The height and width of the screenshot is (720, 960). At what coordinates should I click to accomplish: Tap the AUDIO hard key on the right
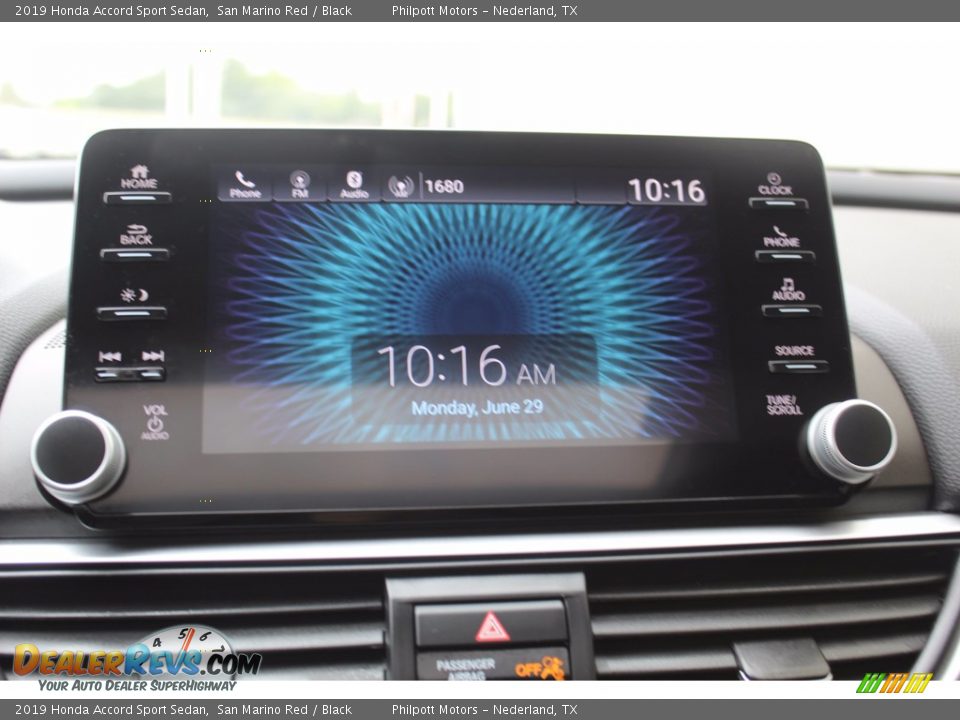(790, 298)
